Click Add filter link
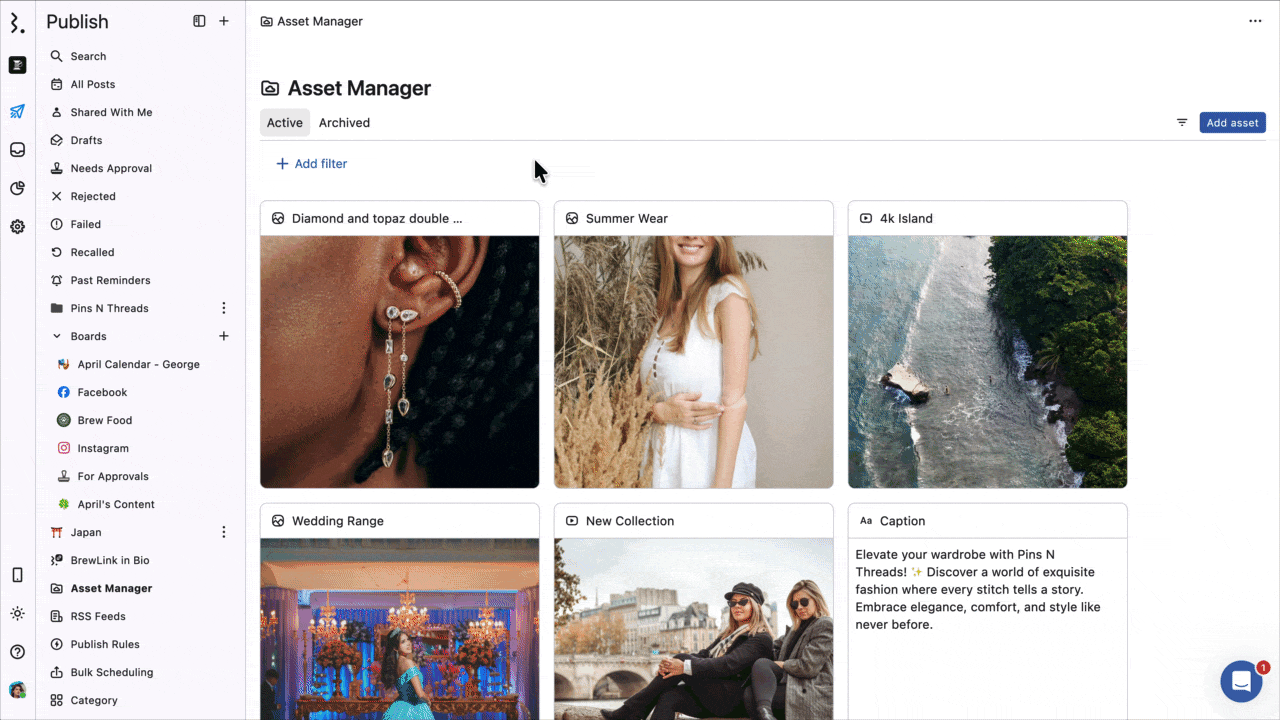This screenshot has width=1280, height=720. 311,164
